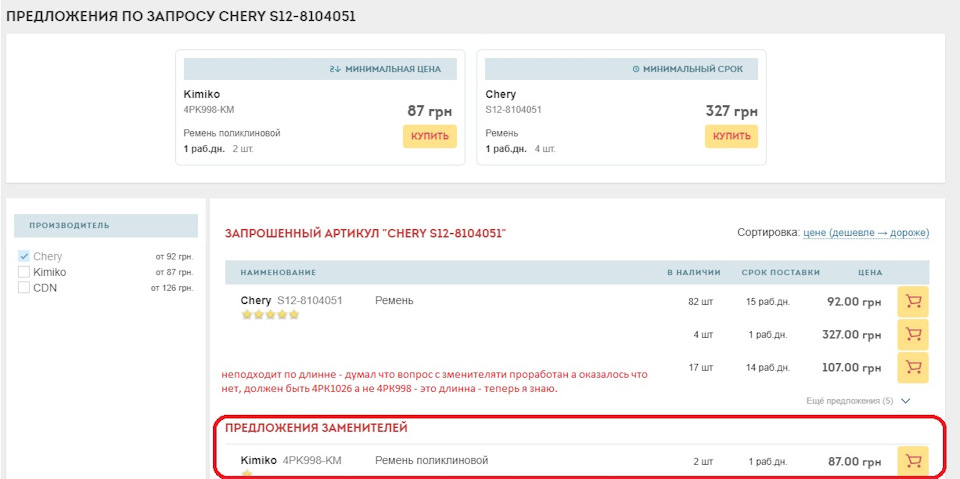Click the '14 раб.дн.' delivery term
Image resolution: width=960 pixels, height=479 pixels.
tap(767, 368)
